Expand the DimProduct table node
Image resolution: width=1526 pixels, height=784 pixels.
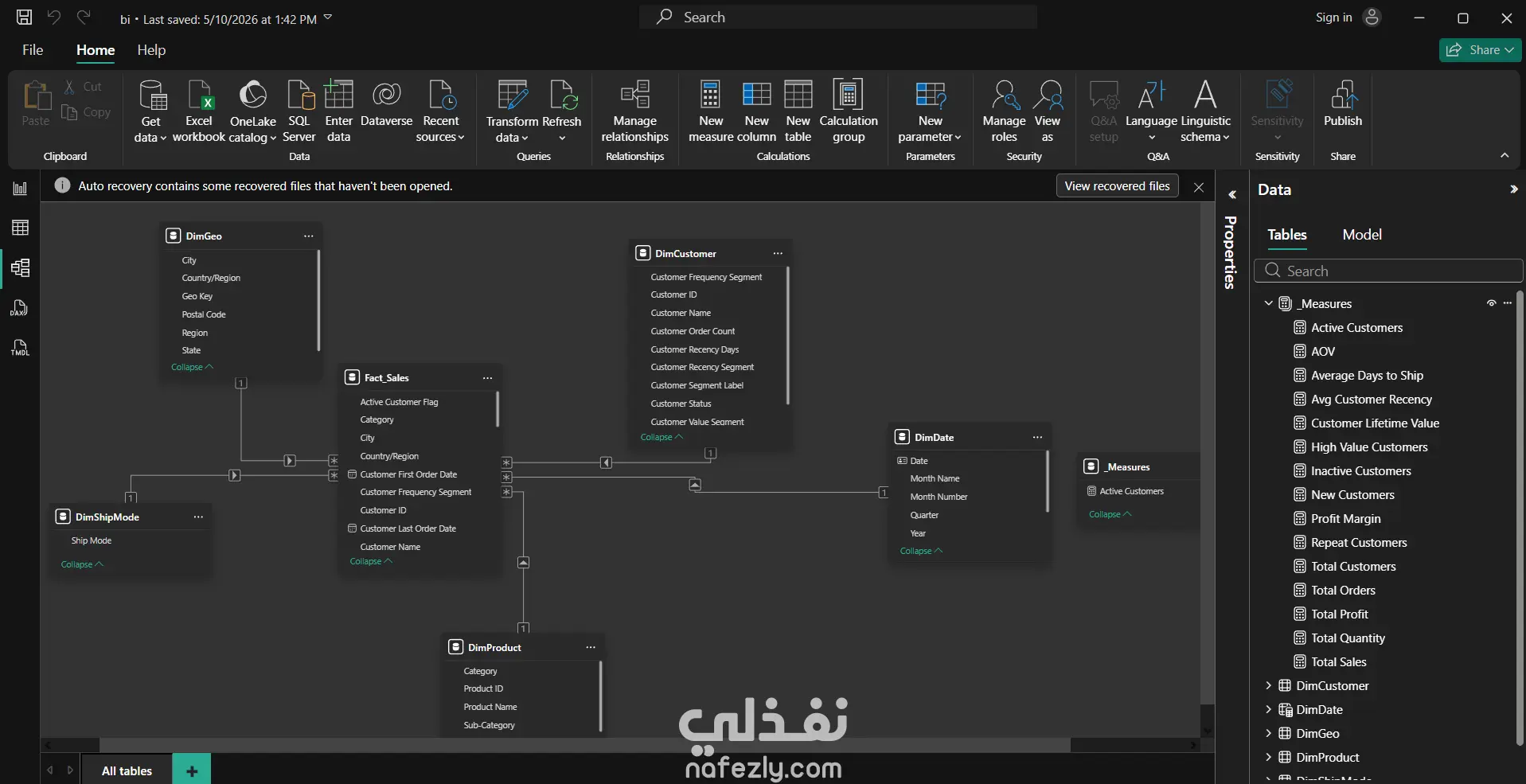[x=1268, y=757]
